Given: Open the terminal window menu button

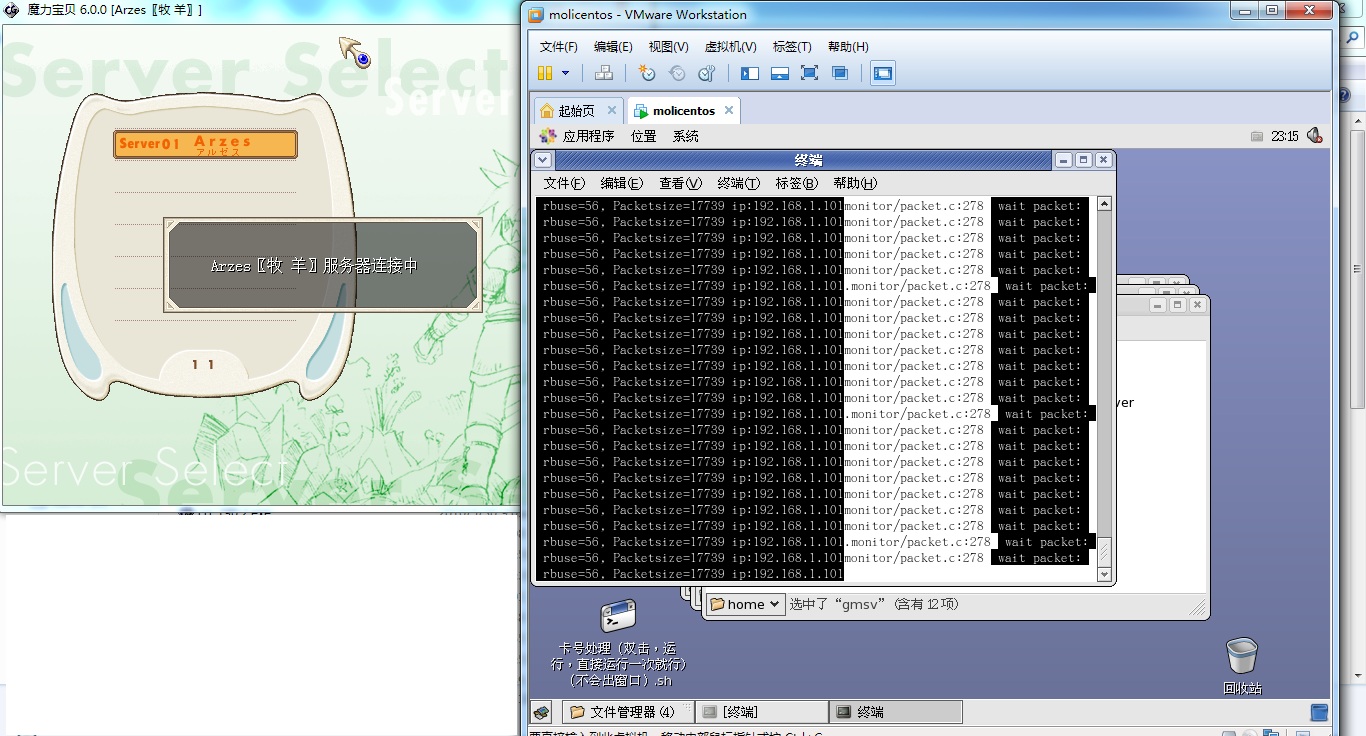Looking at the screenshot, I should point(543,160).
